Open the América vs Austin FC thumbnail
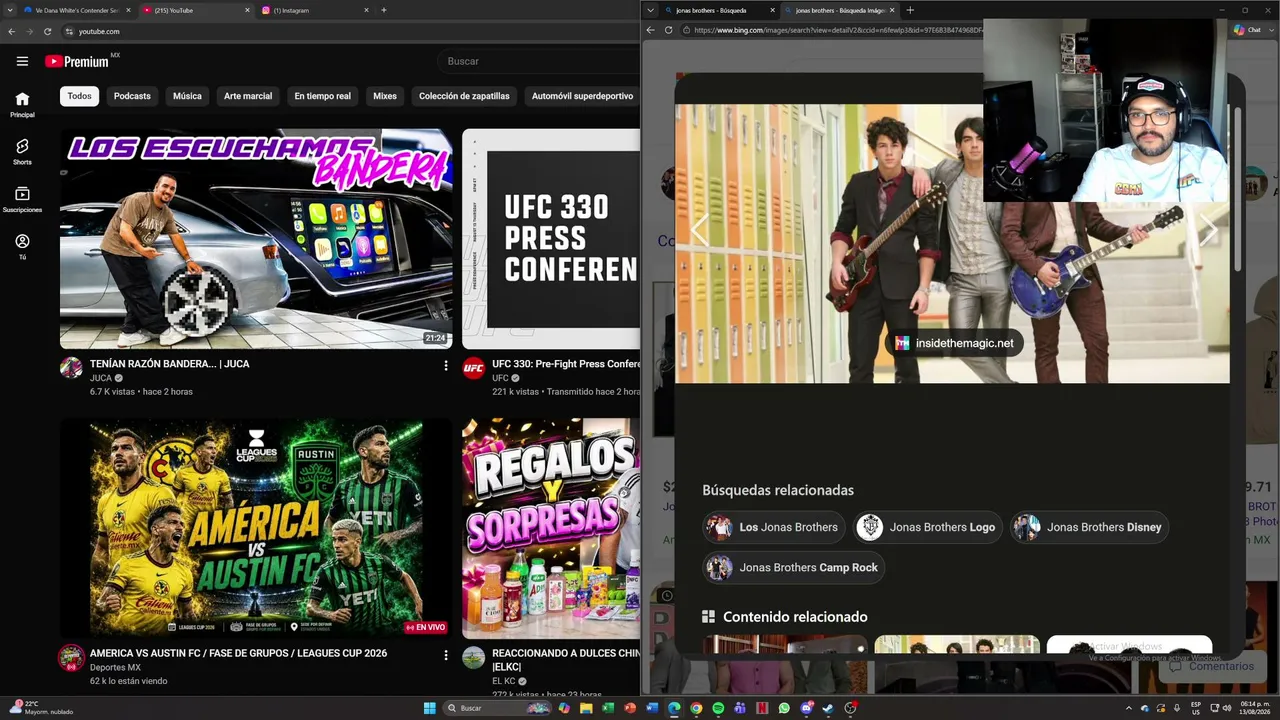 tap(256, 528)
